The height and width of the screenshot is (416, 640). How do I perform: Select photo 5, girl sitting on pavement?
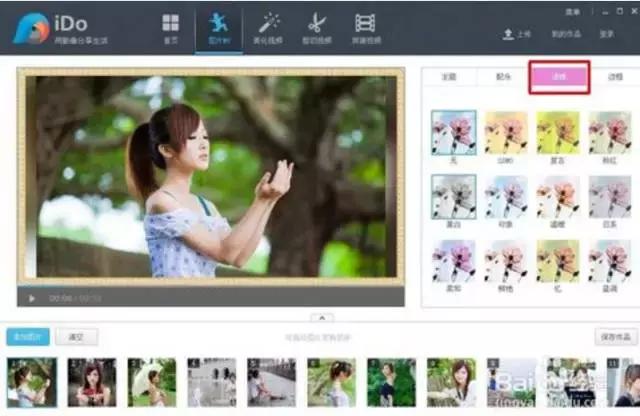click(x=271, y=382)
